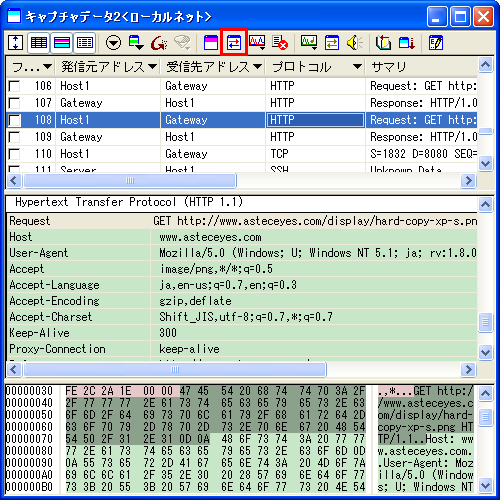This screenshot has height=500, width=500.
Task: Select the Request GET field row
Action: [x=242, y=221]
